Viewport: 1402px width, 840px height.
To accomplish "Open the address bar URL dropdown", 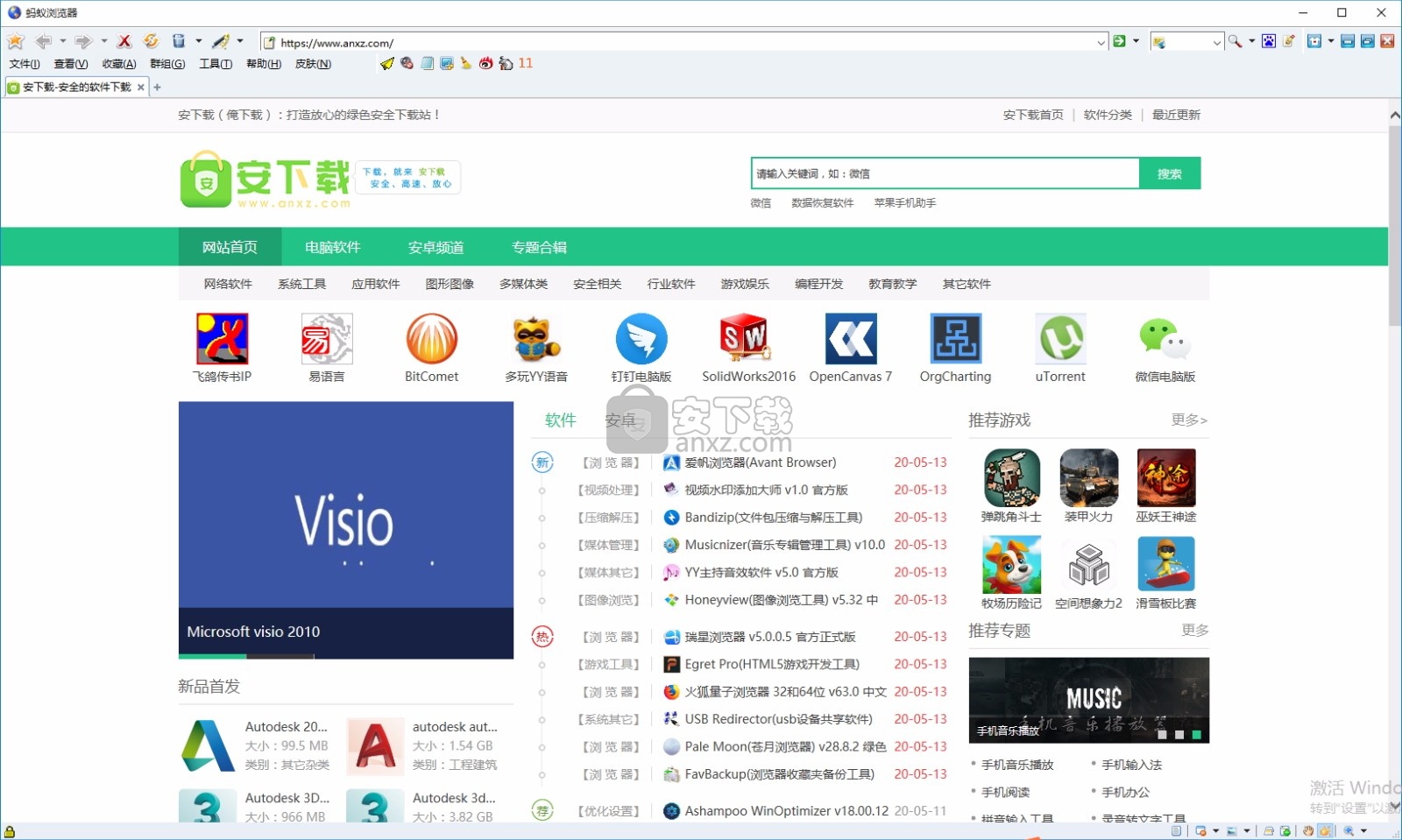I will [1101, 42].
